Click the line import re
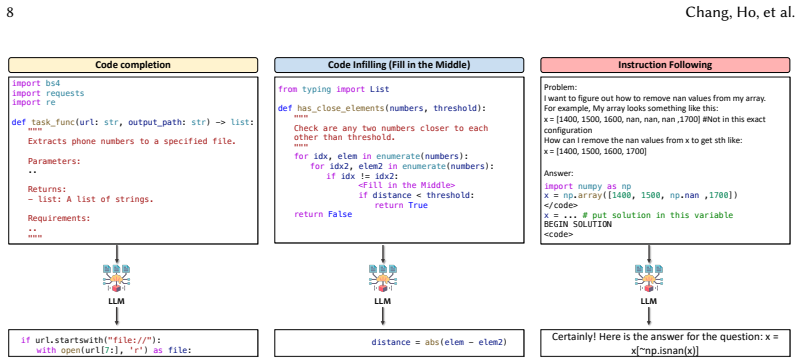Viewport: 801px width, 363px height. coord(33,103)
